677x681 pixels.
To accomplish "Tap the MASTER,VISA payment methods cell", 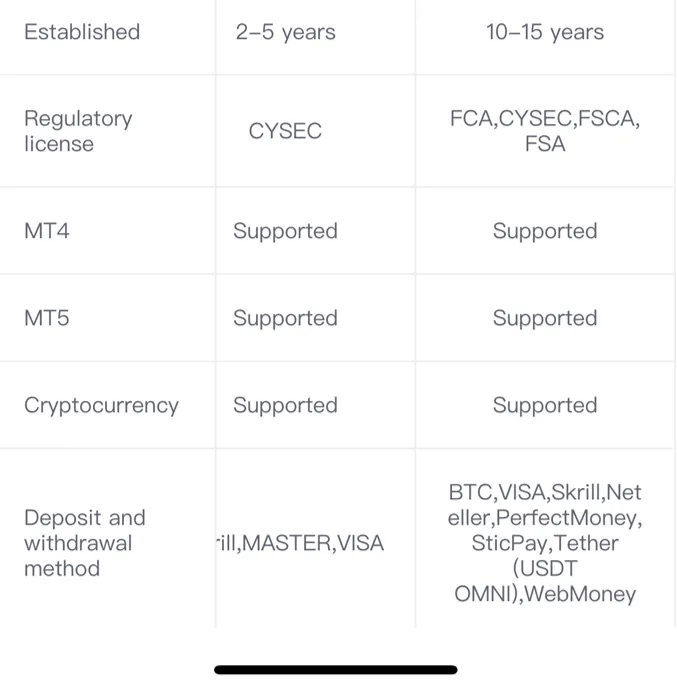I will point(301,543).
